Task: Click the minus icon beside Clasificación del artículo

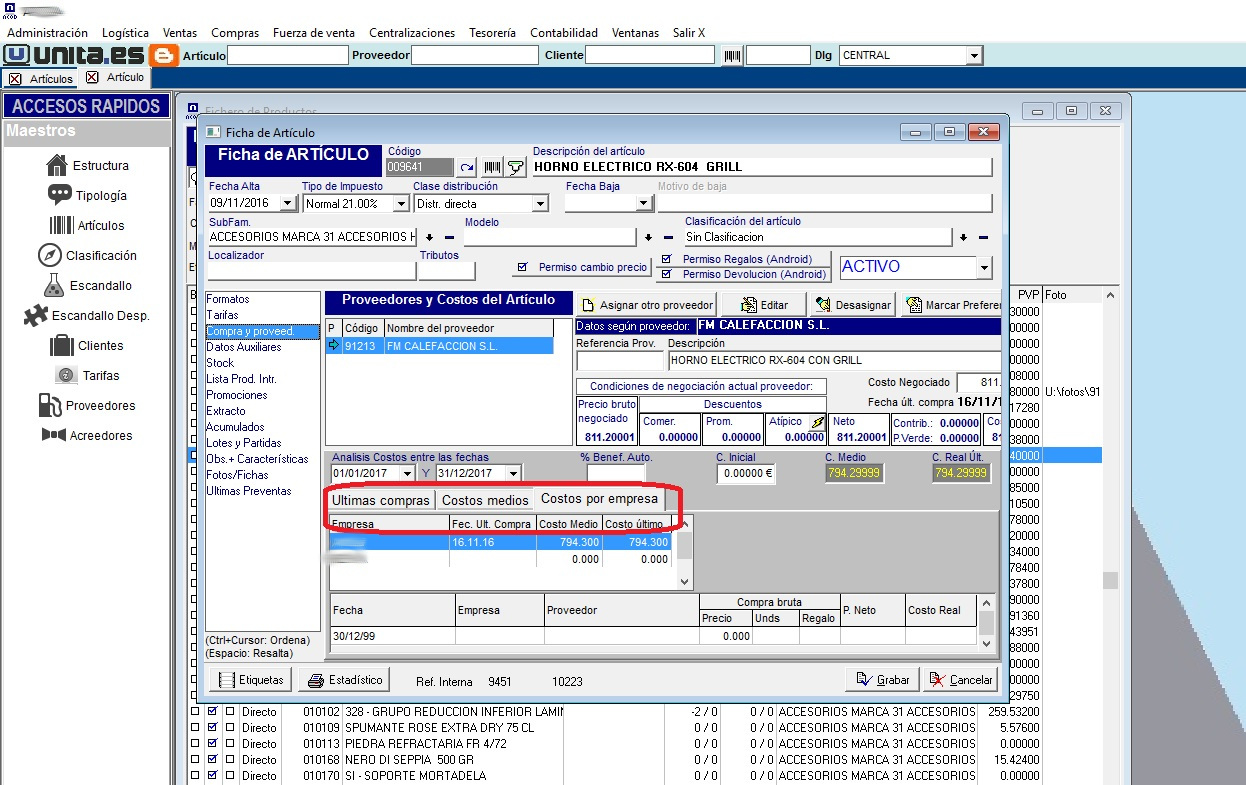Action: 982,238
